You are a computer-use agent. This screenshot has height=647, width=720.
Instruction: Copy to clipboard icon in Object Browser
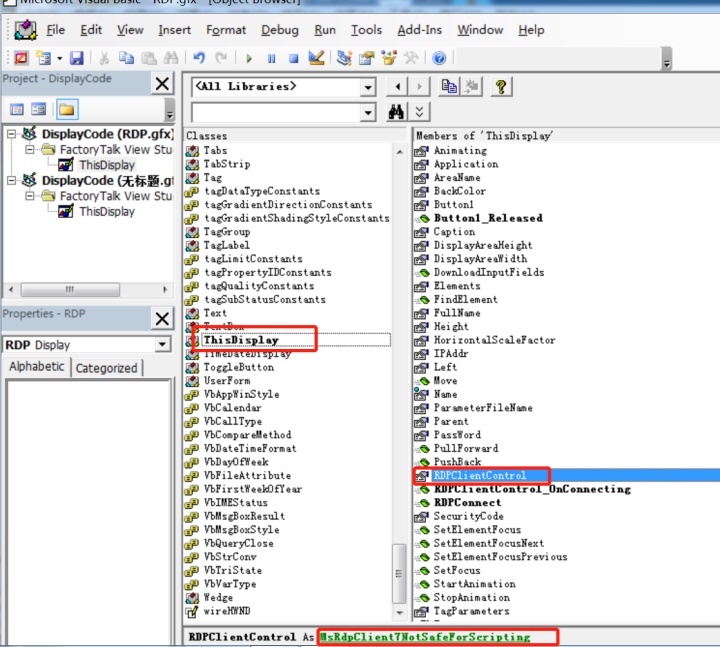(x=449, y=86)
